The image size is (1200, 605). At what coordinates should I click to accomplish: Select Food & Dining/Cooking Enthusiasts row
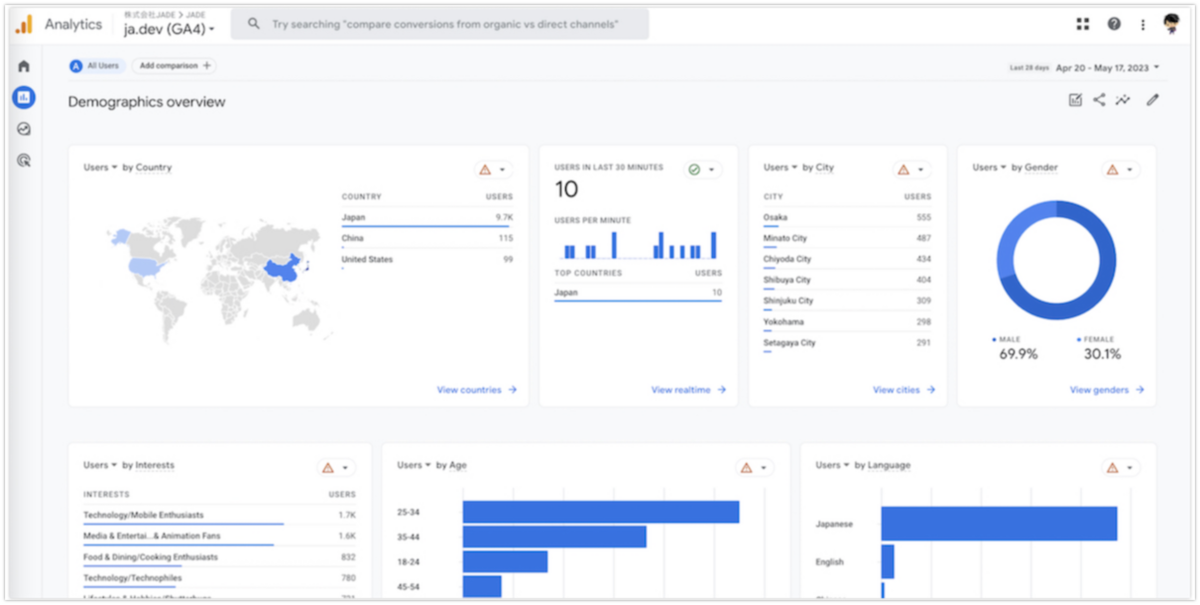click(x=219, y=557)
